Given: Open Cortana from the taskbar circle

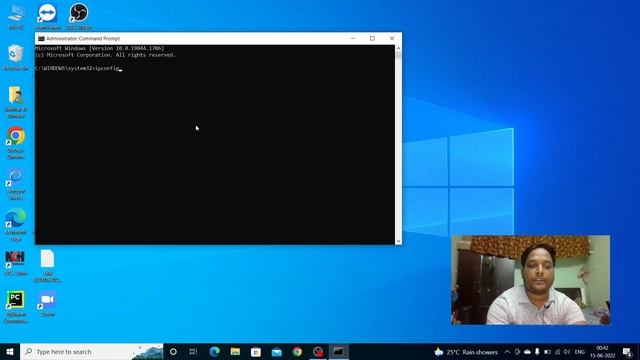Looking at the screenshot, I should tap(173, 351).
